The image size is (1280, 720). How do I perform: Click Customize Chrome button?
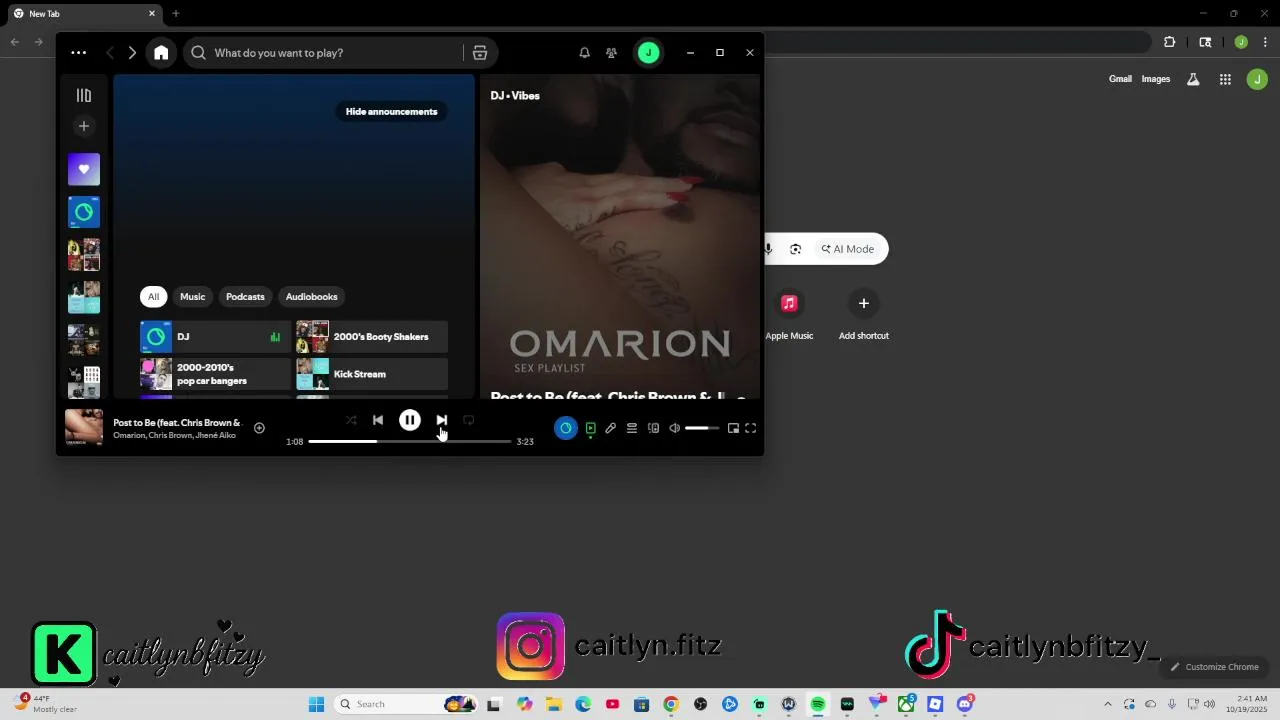[1215, 667]
